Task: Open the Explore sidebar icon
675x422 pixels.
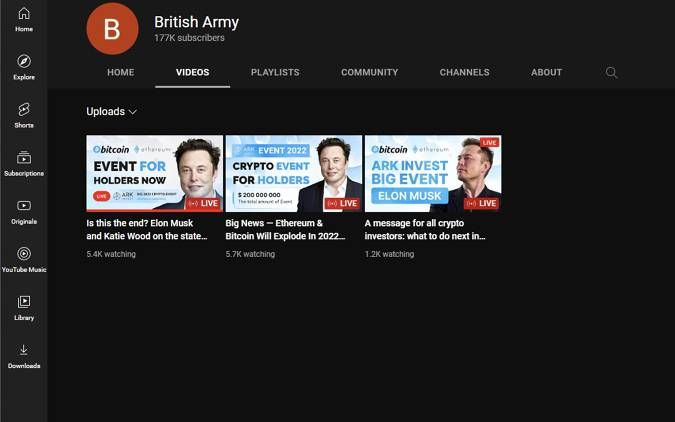Action: click(24, 66)
